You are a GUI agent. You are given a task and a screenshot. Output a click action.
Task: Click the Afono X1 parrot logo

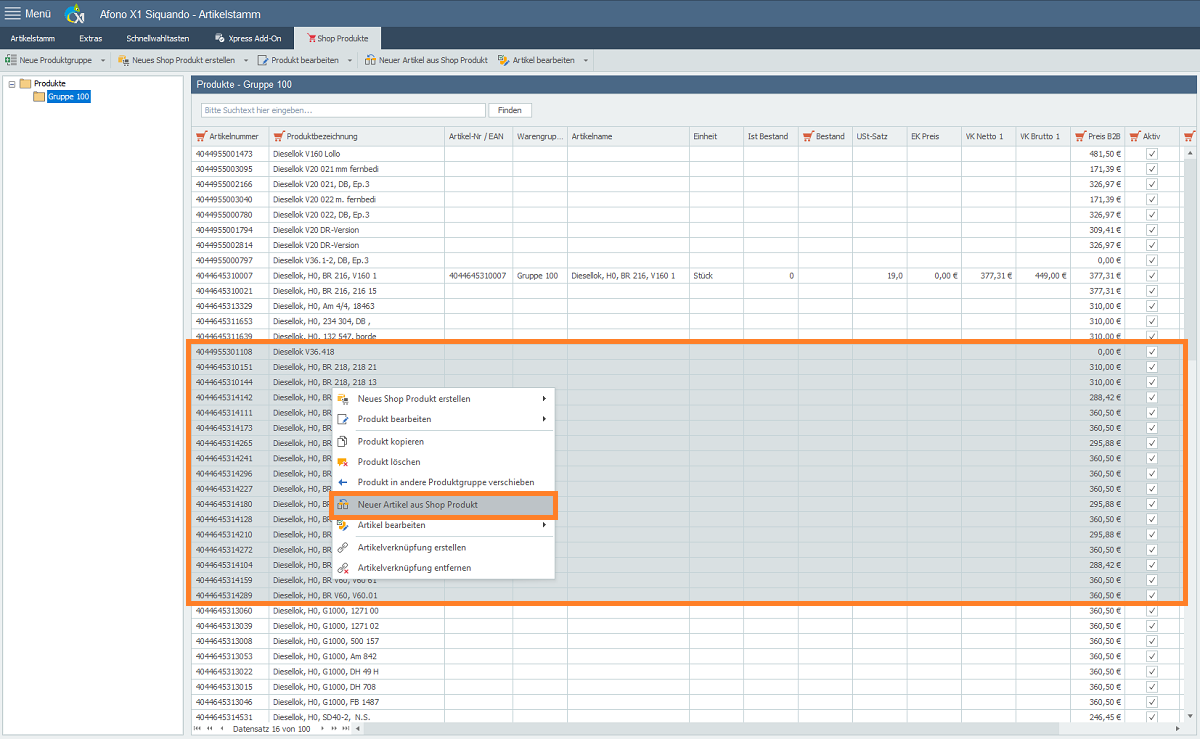coord(75,14)
